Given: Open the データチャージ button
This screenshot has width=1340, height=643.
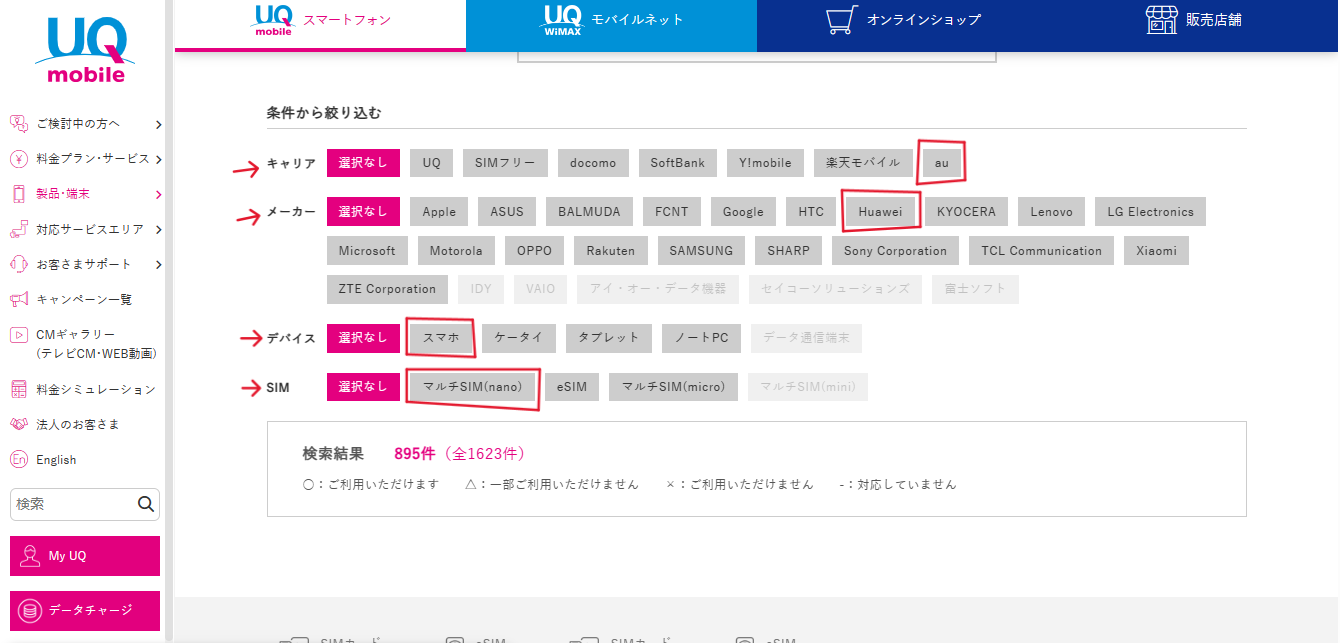Looking at the screenshot, I should click(x=85, y=610).
